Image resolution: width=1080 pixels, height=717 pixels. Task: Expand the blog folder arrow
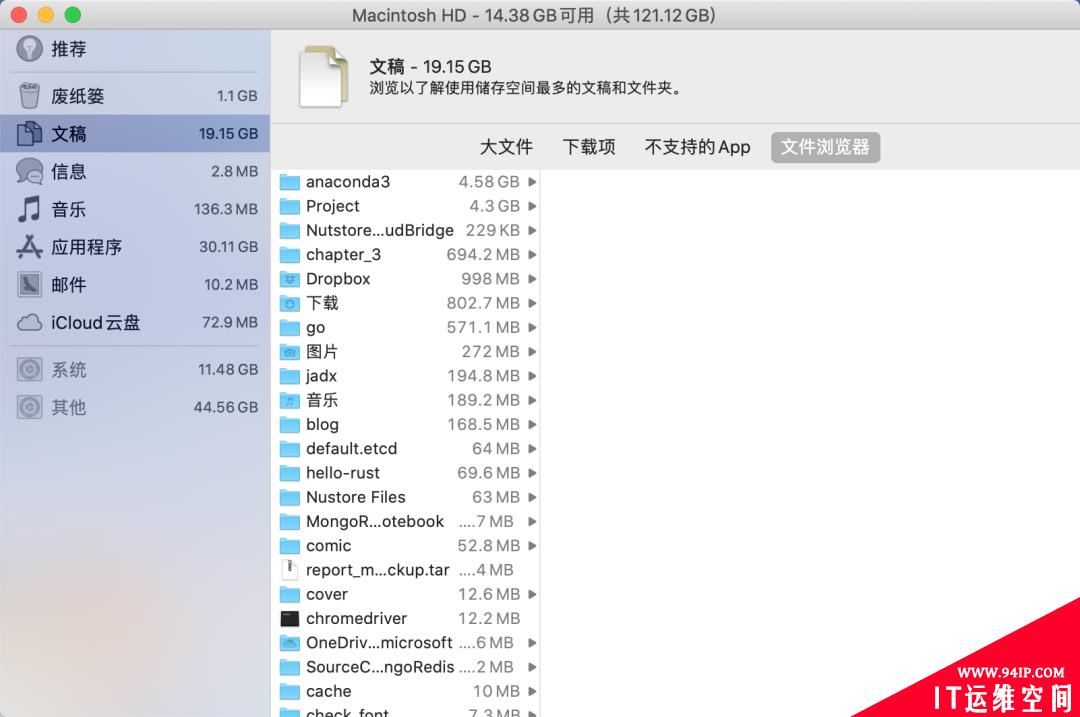532,424
